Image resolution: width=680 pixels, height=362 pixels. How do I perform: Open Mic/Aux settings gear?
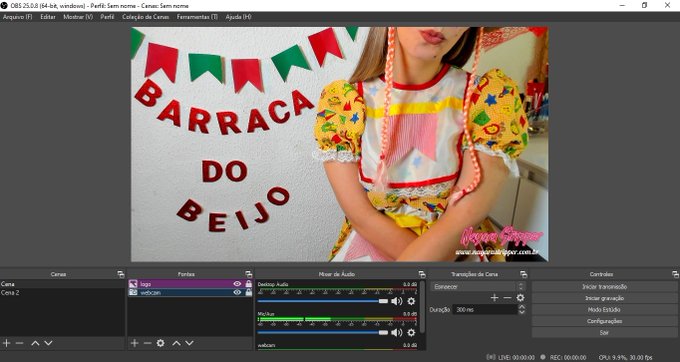pos(411,333)
